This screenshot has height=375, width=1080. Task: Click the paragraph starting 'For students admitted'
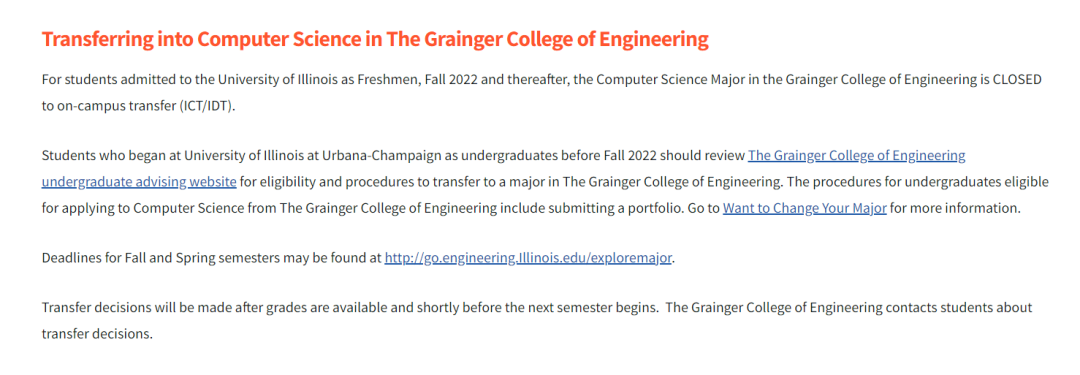pos(541,93)
